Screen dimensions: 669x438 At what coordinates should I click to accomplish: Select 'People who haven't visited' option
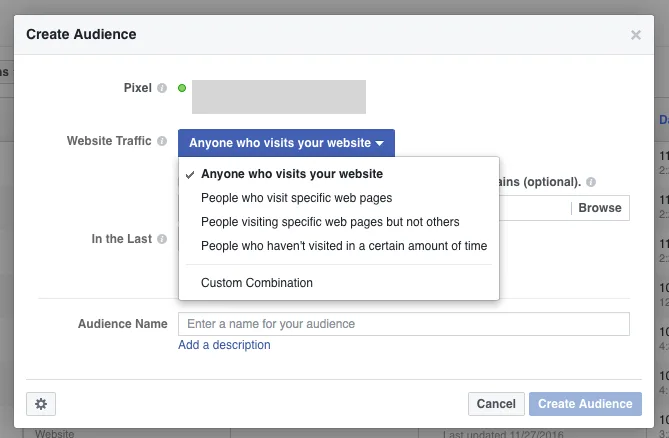(343, 246)
